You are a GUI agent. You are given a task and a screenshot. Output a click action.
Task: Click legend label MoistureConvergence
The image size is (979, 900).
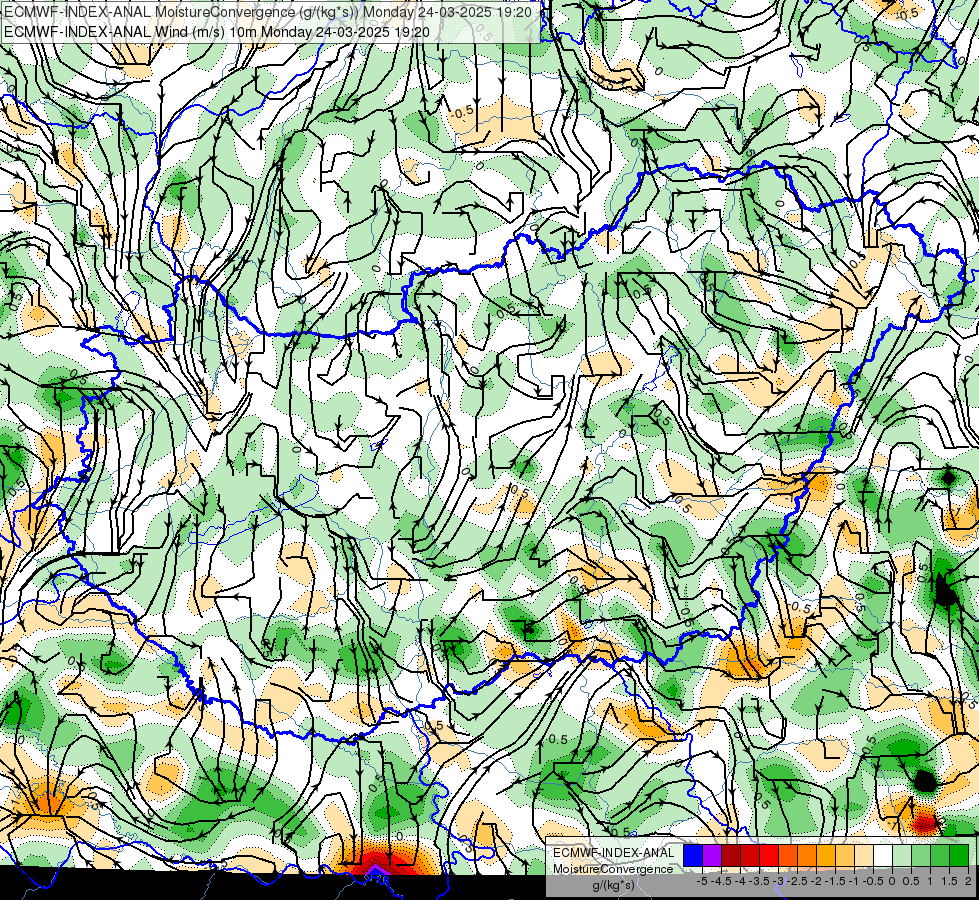(613, 869)
